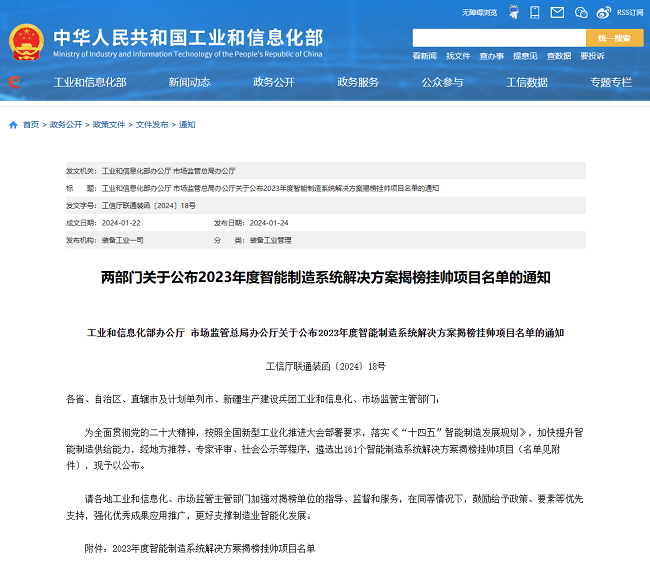Go to 首页 in breadcrumb
650x561 pixels.
[x=31, y=125]
